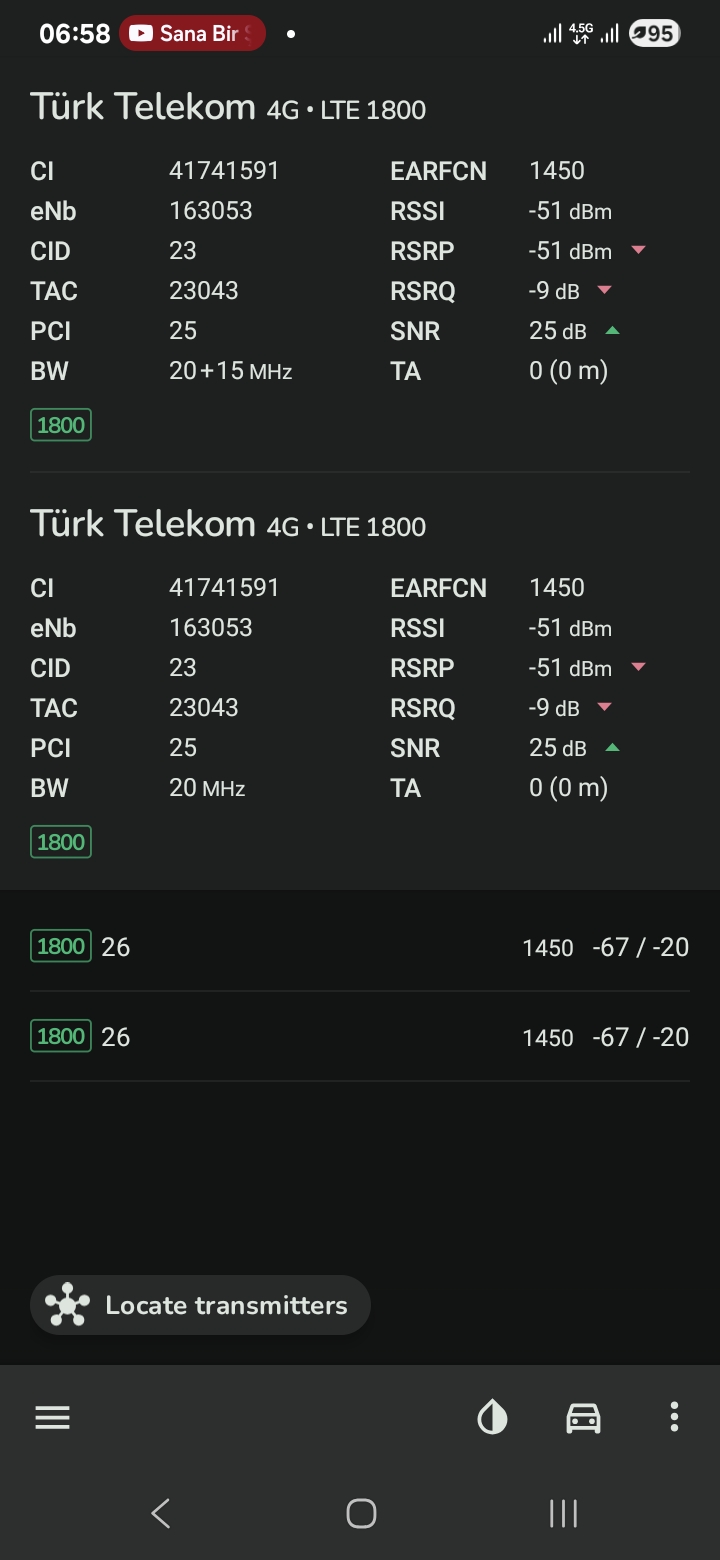
Task: Tap the car drive mode icon
Action: 583,1417
